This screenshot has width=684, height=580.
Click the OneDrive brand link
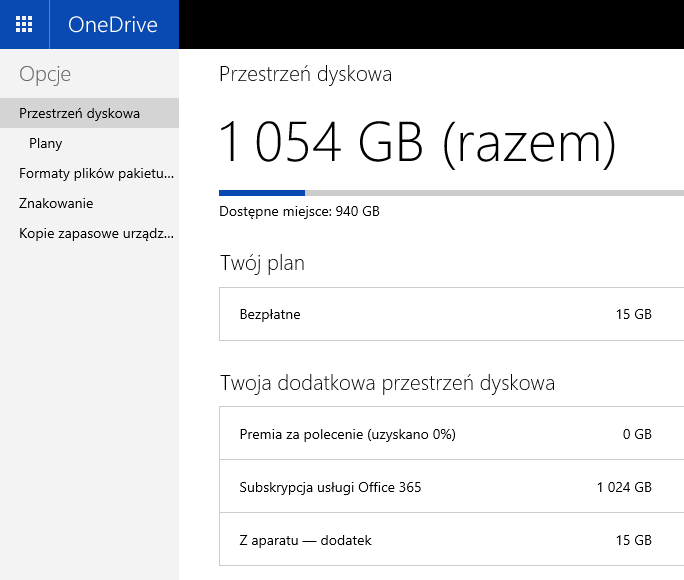click(x=113, y=25)
